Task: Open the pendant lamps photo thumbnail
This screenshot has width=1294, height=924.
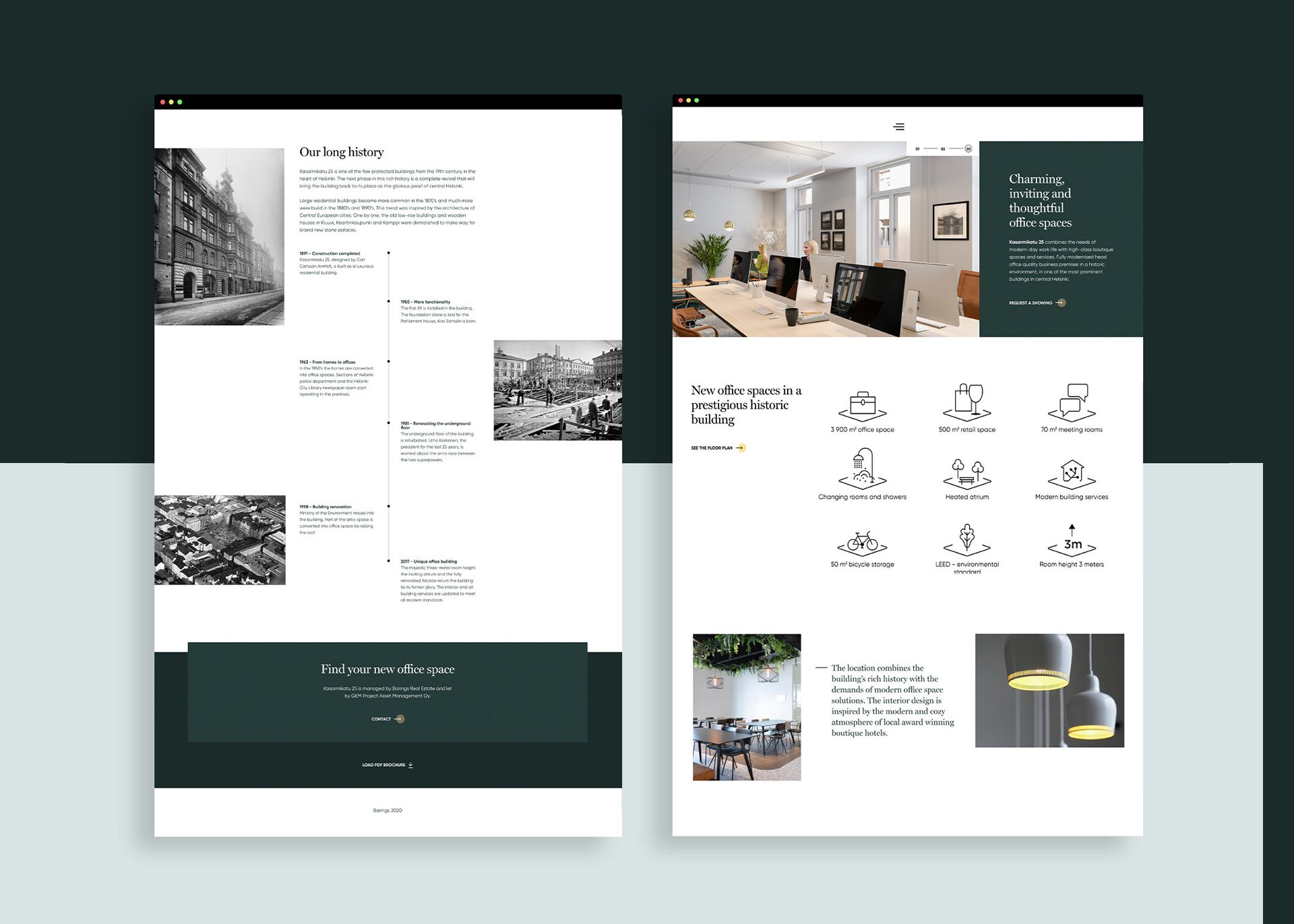Action: [x=1049, y=690]
